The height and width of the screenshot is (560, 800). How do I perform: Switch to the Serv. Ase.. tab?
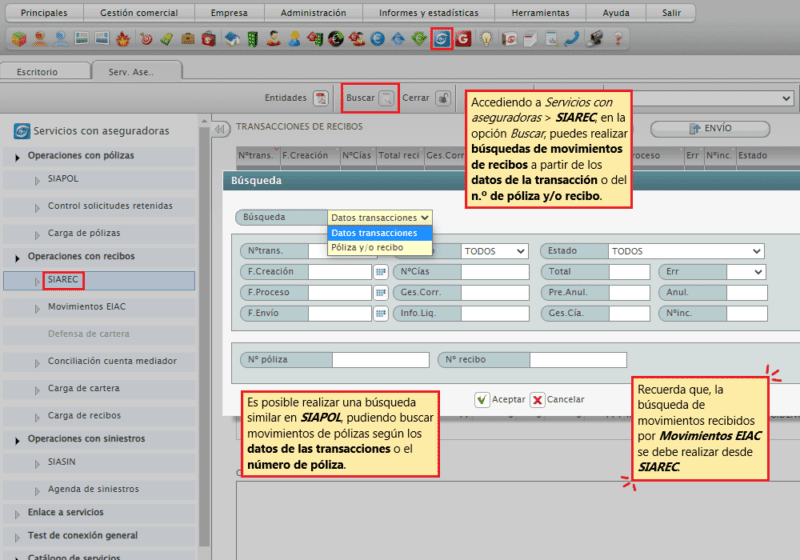pos(137,71)
